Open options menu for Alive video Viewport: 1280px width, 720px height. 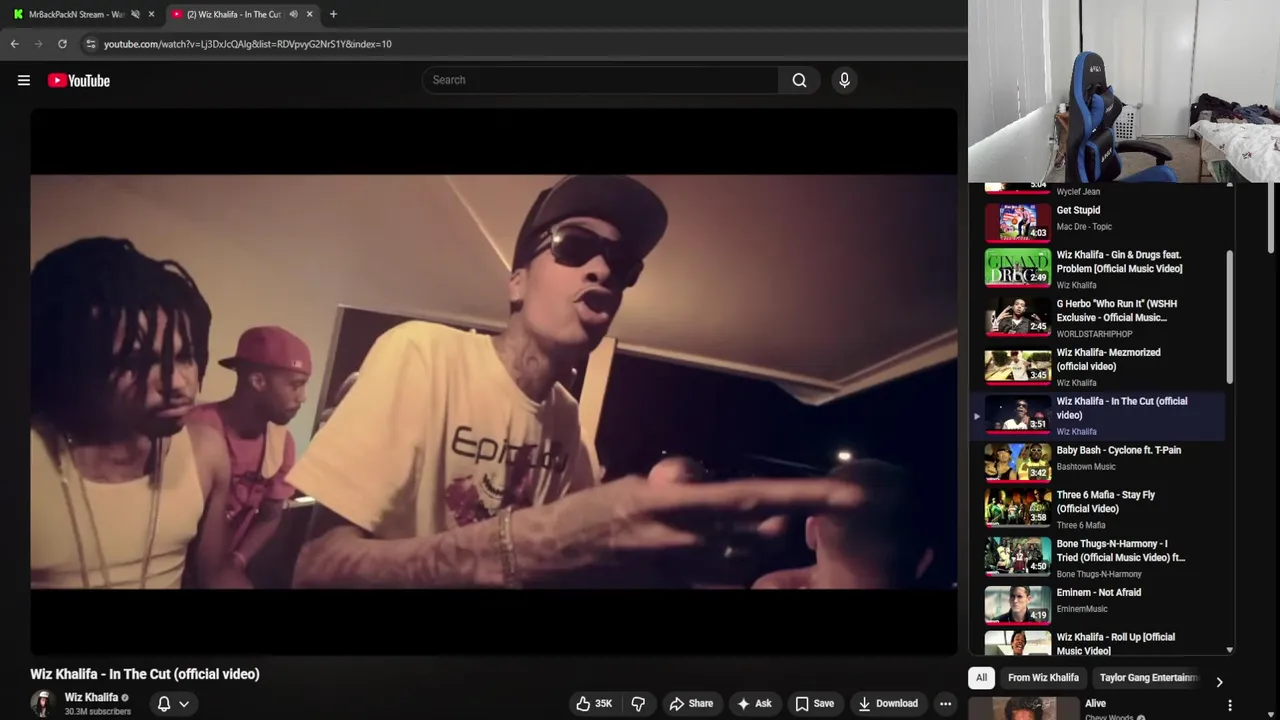point(1230,705)
